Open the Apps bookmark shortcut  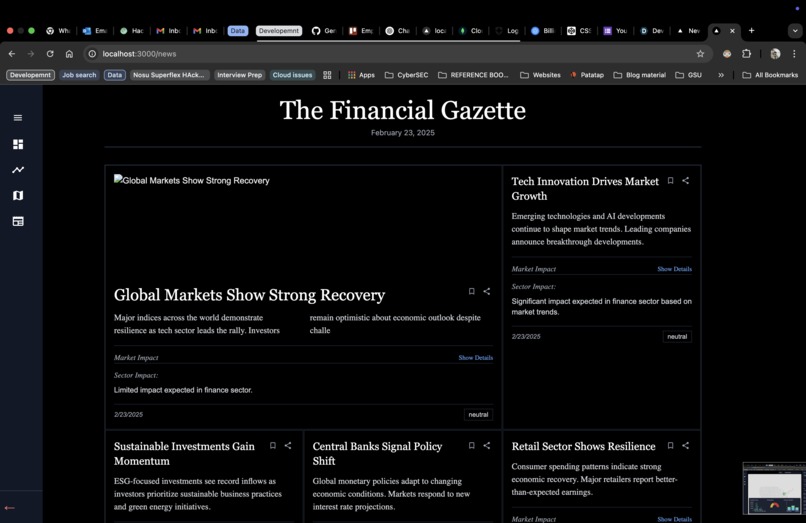pyautogui.click(x=361, y=75)
